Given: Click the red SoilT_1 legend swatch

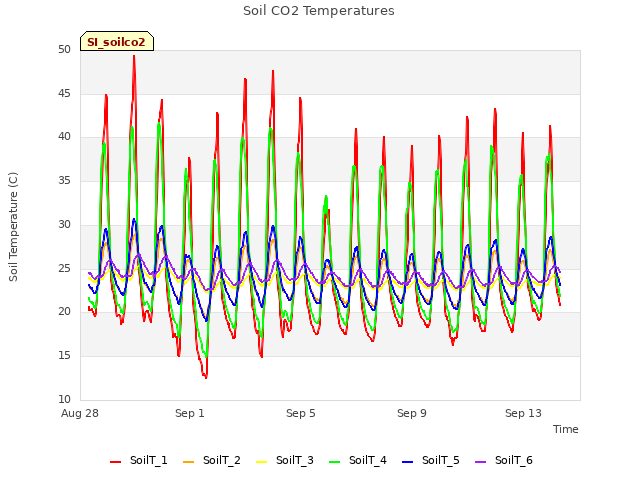Looking at the screenshot, I should click(116, 462).
